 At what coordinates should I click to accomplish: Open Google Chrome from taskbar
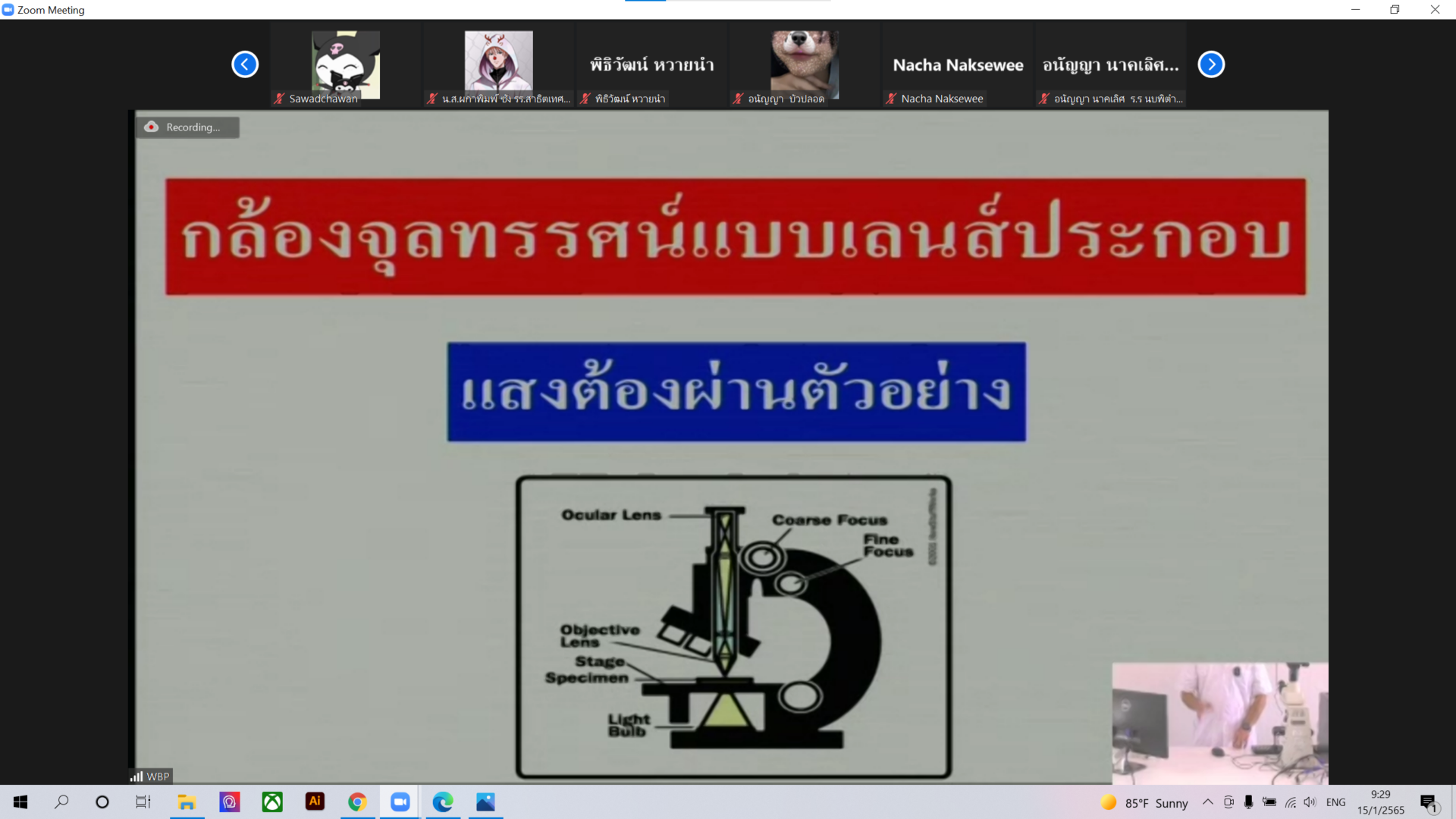click(x=357, y=802)
